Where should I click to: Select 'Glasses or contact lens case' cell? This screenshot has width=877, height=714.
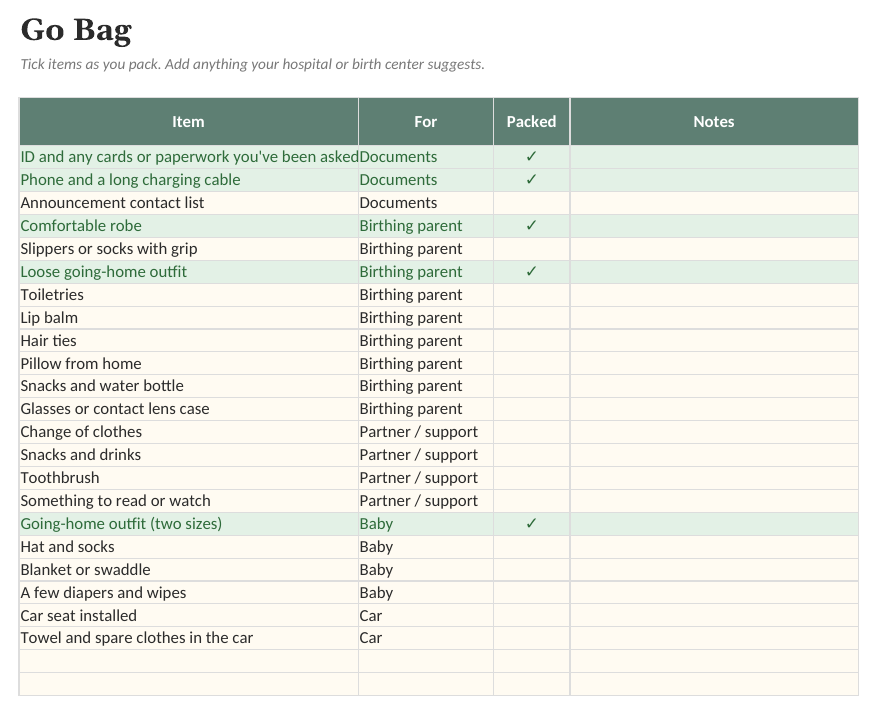188,409
